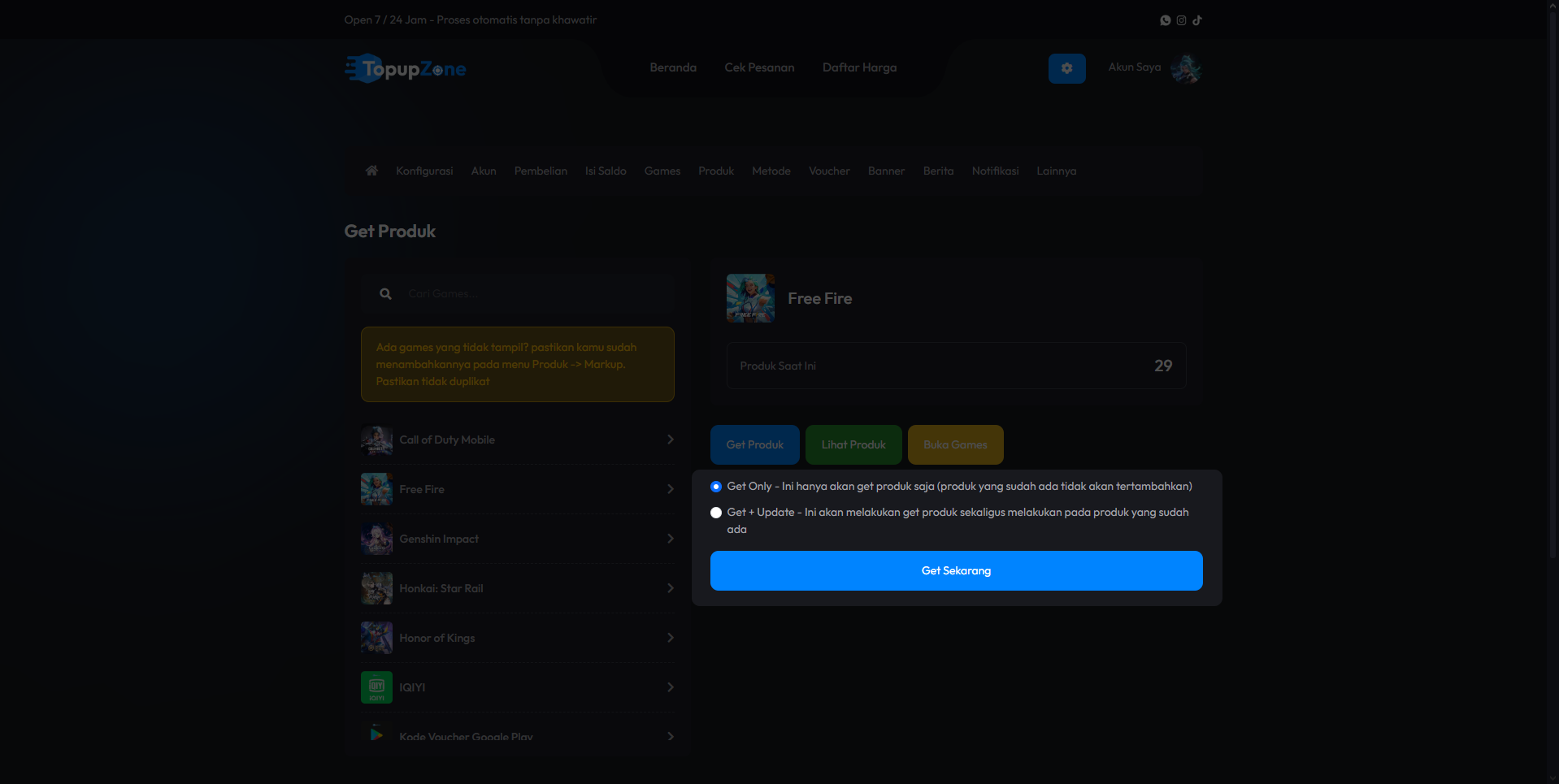Image resolution: width=1559 pixels, height=784 pixels.
Task: Click the Genshin Impact thumbnail
Action: [x=376, y=539]
